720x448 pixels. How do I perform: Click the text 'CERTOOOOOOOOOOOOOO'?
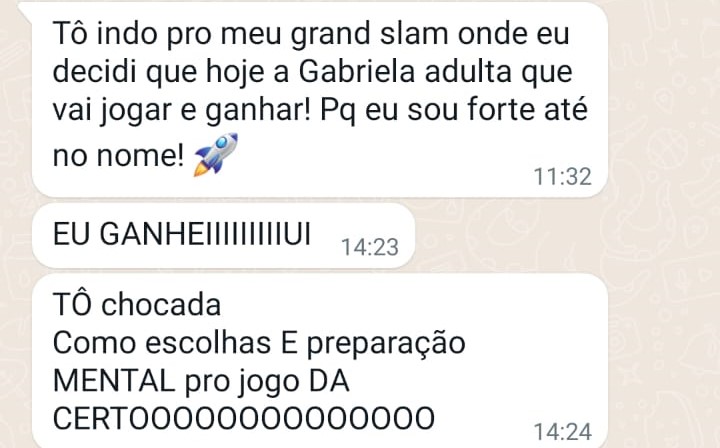tap(244, 418)
